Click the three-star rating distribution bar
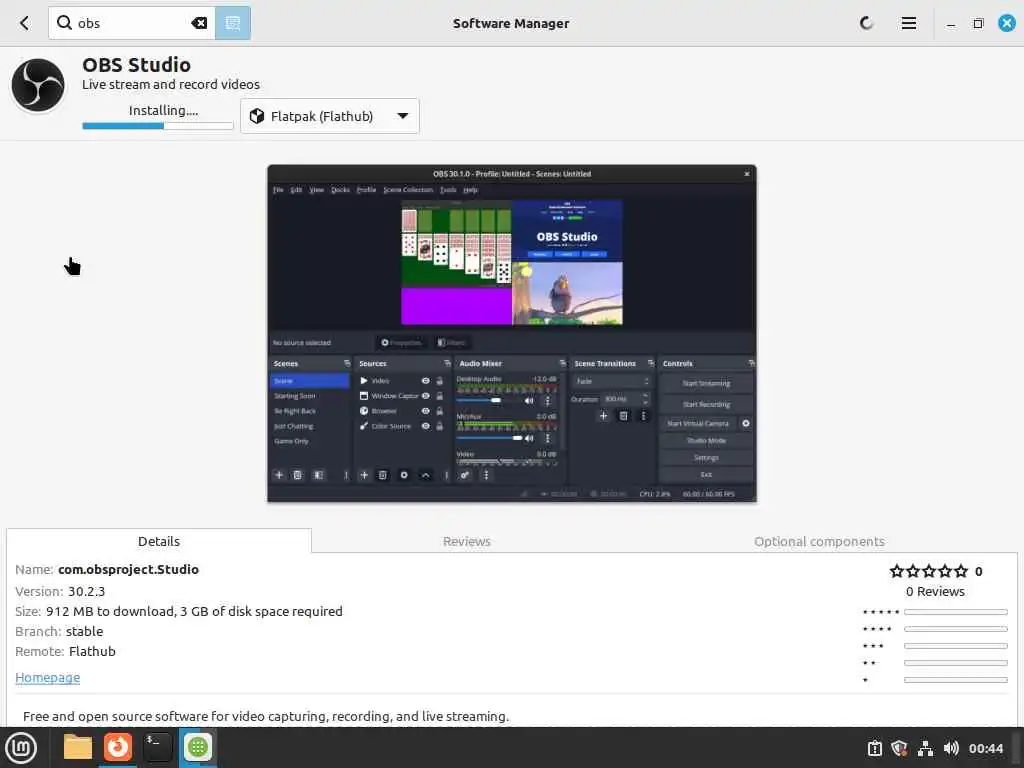This screenshot has width=1024, height=768. pyautogui.click(x=955, y=646)
